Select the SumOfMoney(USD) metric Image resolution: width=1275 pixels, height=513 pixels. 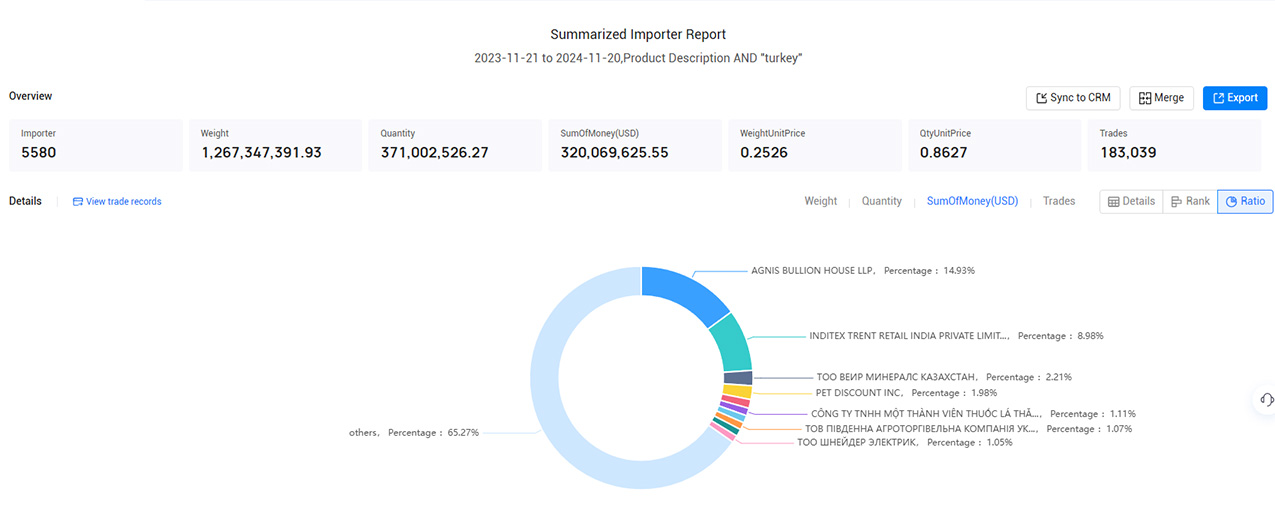point(972,201)
